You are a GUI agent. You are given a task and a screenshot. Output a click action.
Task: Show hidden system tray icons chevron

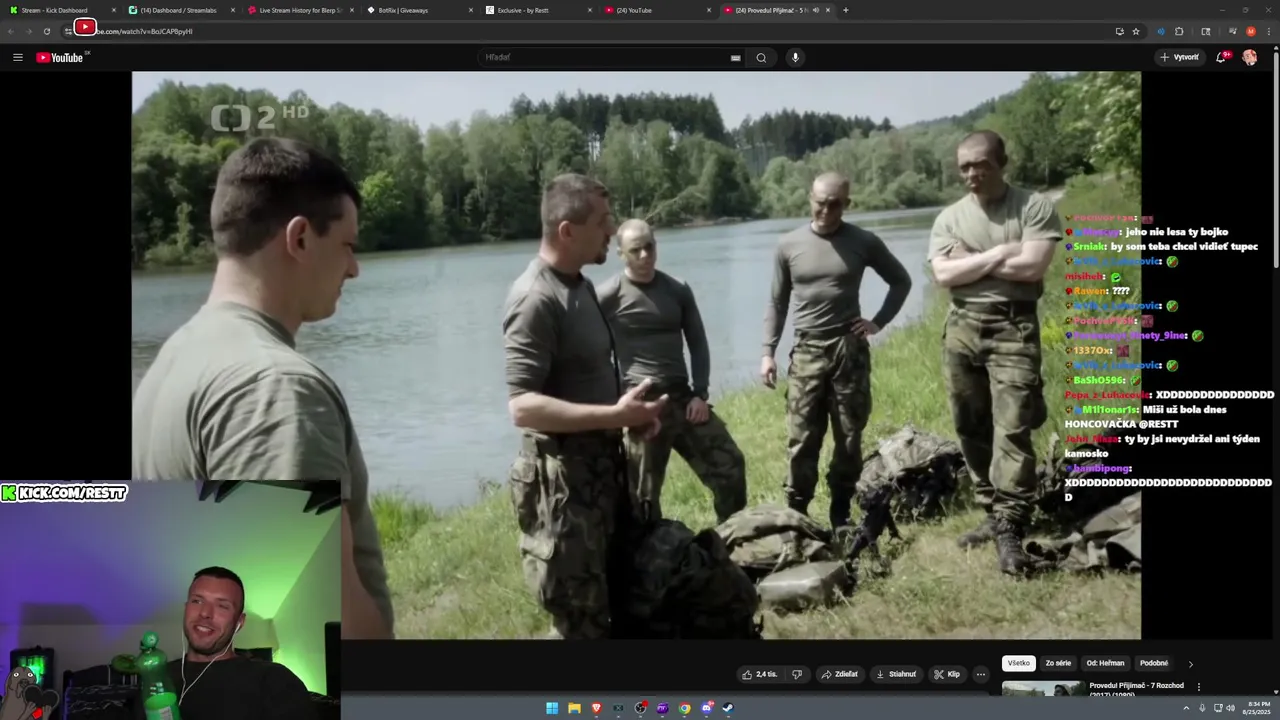tap(1187, 708)
